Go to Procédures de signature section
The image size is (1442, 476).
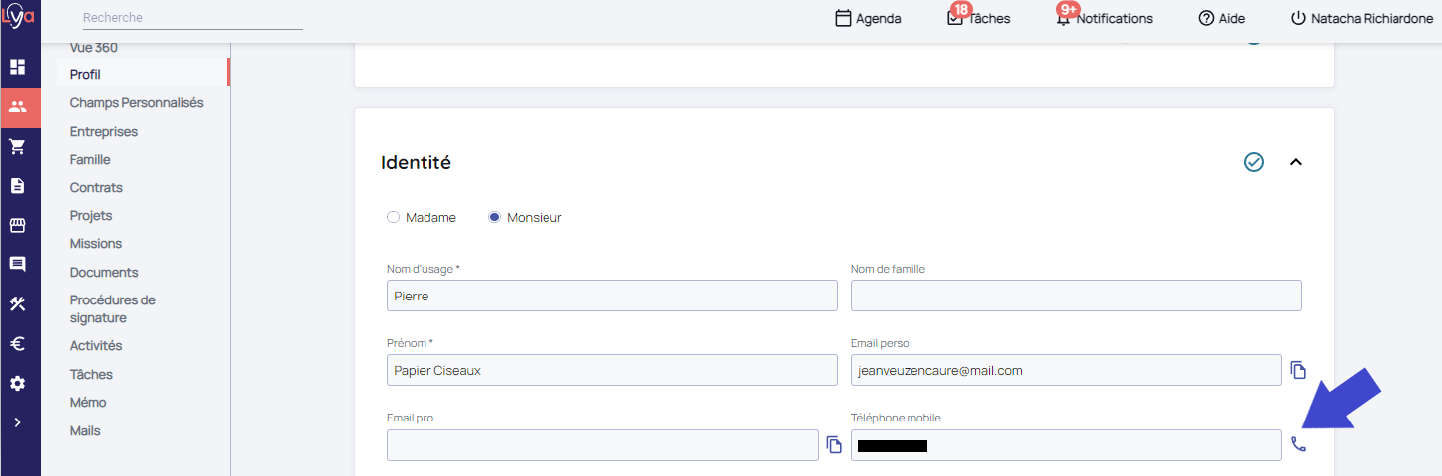[x=112, y=309]
